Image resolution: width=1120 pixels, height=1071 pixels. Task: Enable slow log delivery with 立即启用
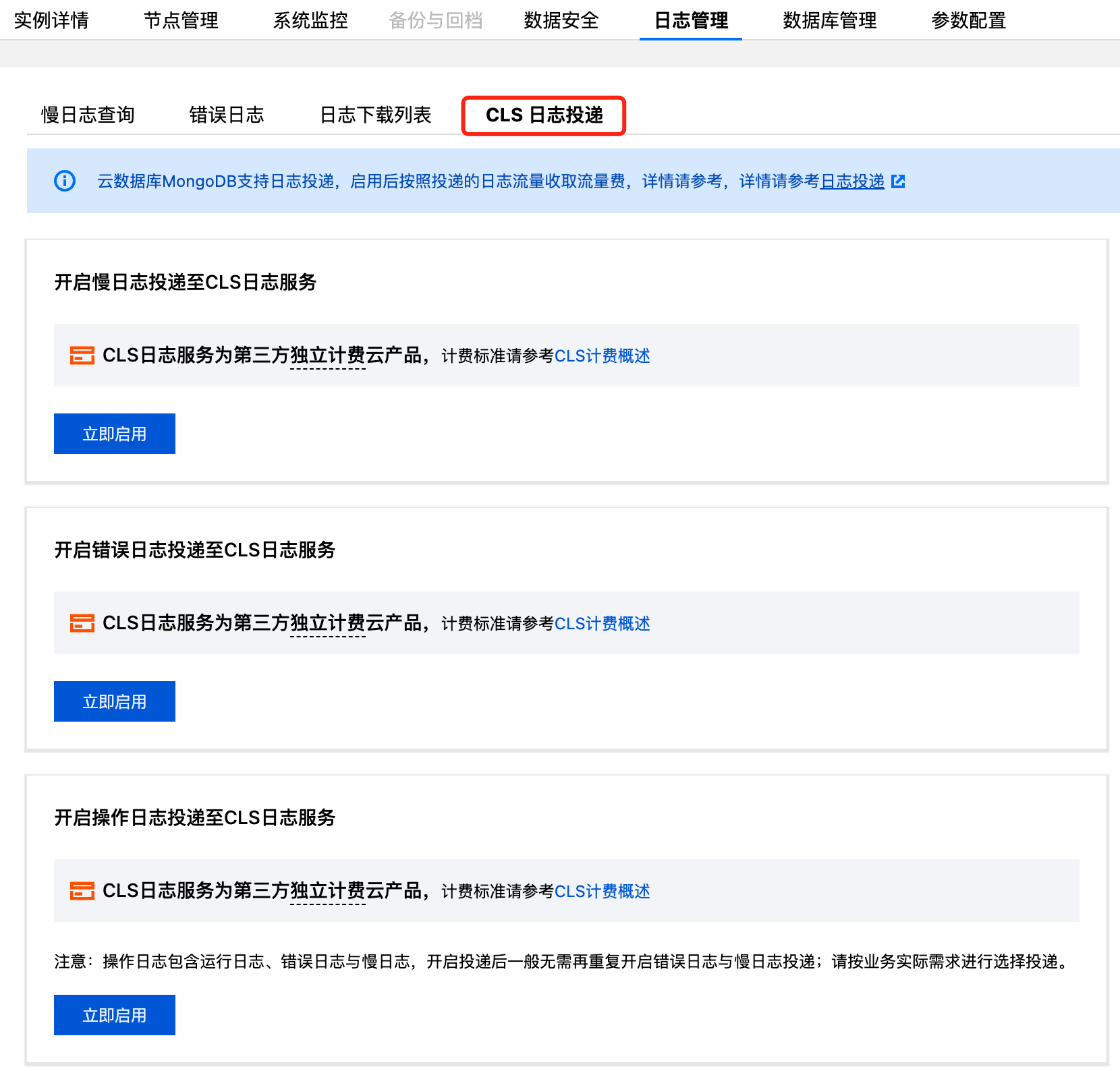coord(115,434)
